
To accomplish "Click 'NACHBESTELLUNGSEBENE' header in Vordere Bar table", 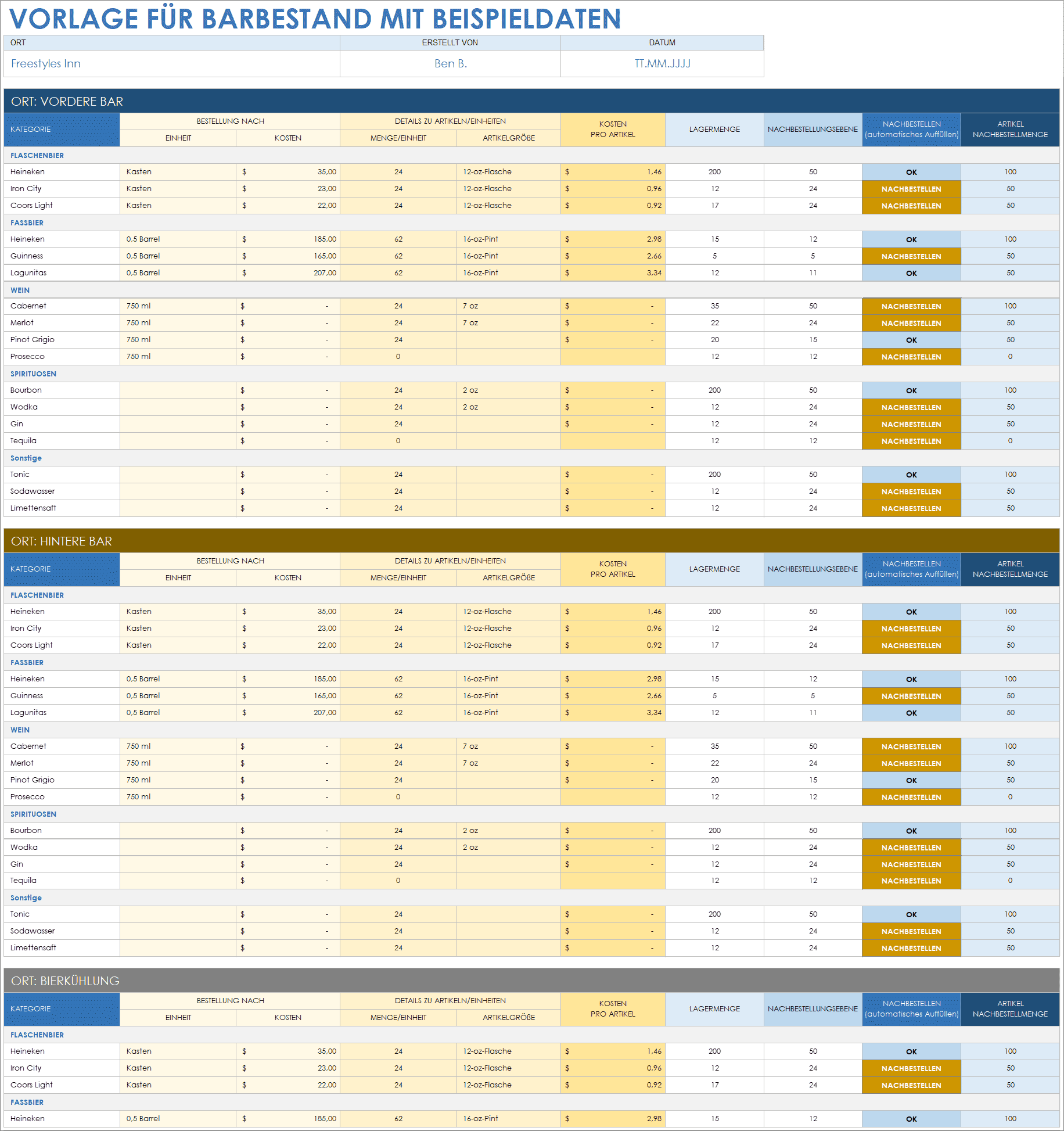I will tap(813, 129).
